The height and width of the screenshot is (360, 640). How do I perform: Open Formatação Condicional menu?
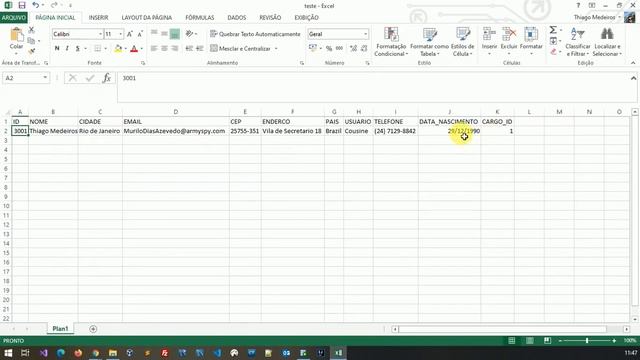[x=391, y=42]
